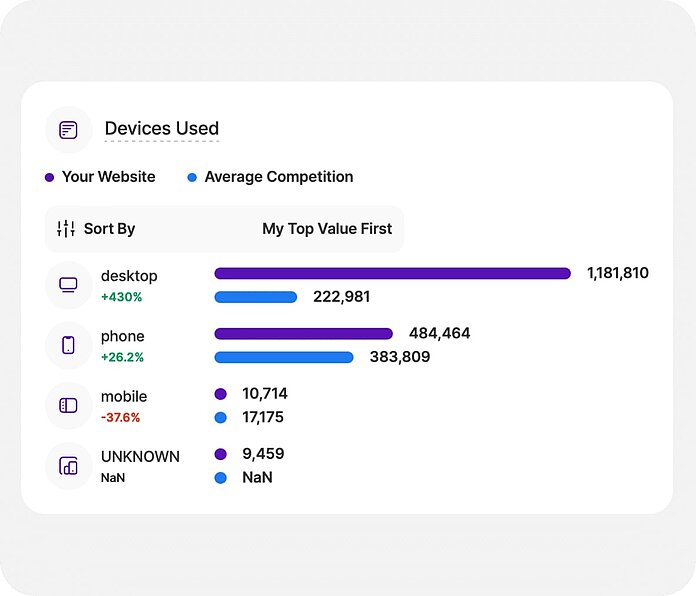Click the purple phone bar 484,464

tap(303, 333)
